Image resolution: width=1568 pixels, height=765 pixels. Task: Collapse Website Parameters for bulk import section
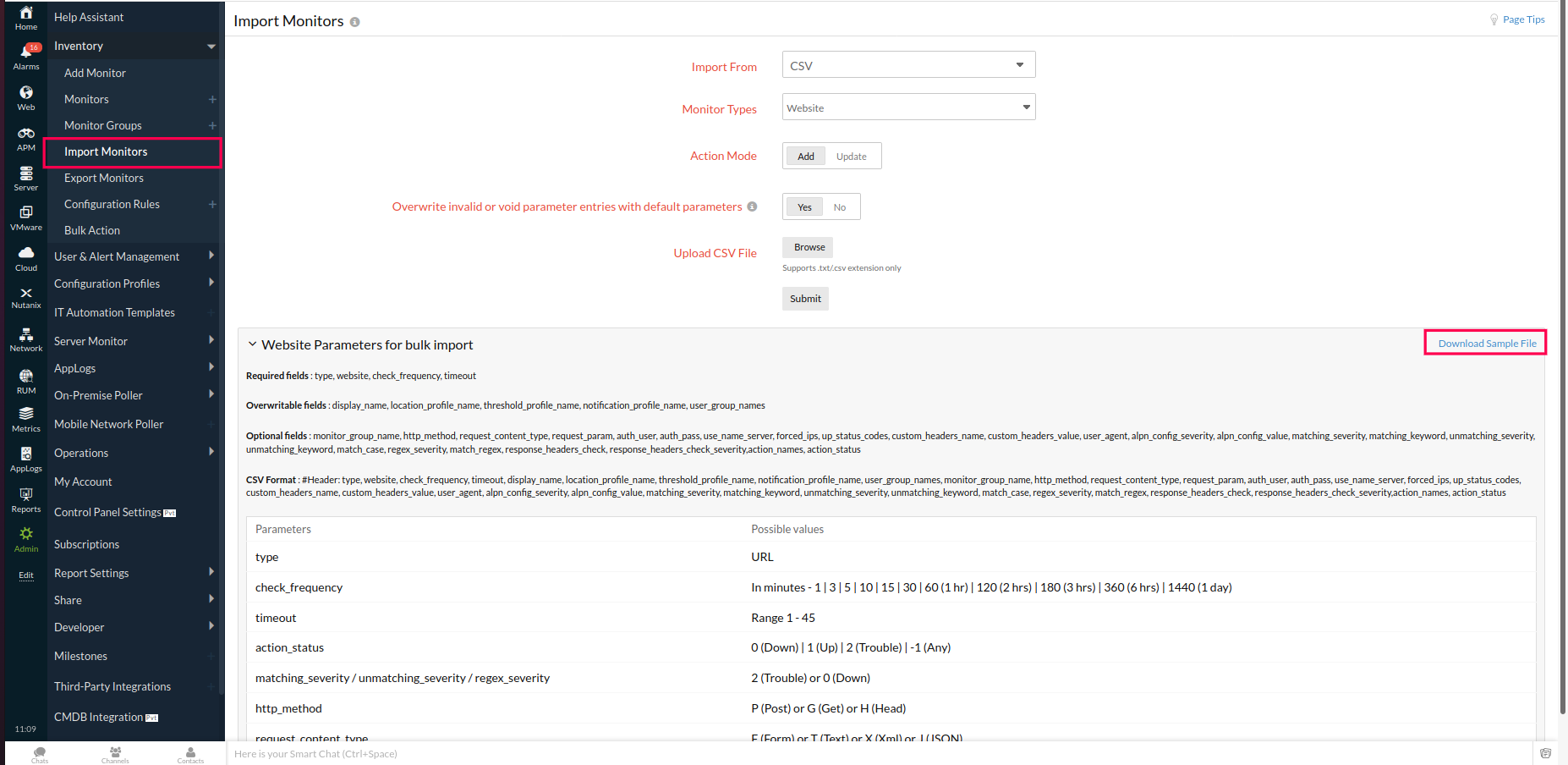[252, 344]
